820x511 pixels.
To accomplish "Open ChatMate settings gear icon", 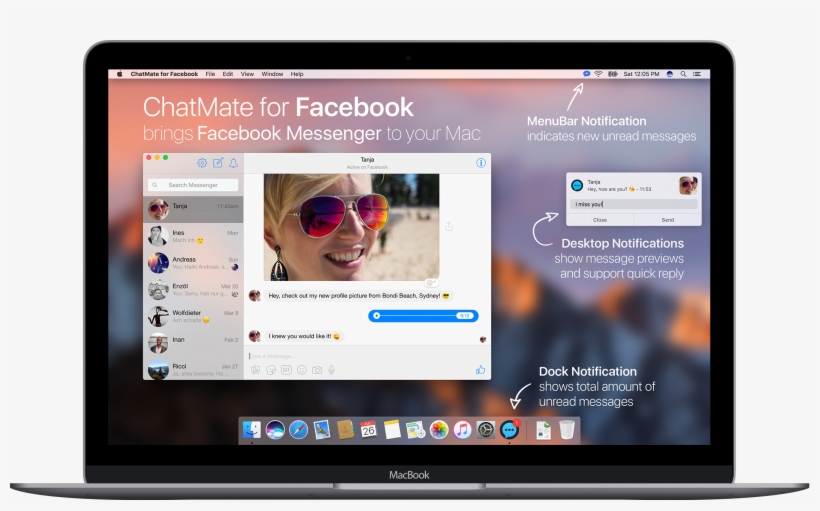I will (202, 163).
